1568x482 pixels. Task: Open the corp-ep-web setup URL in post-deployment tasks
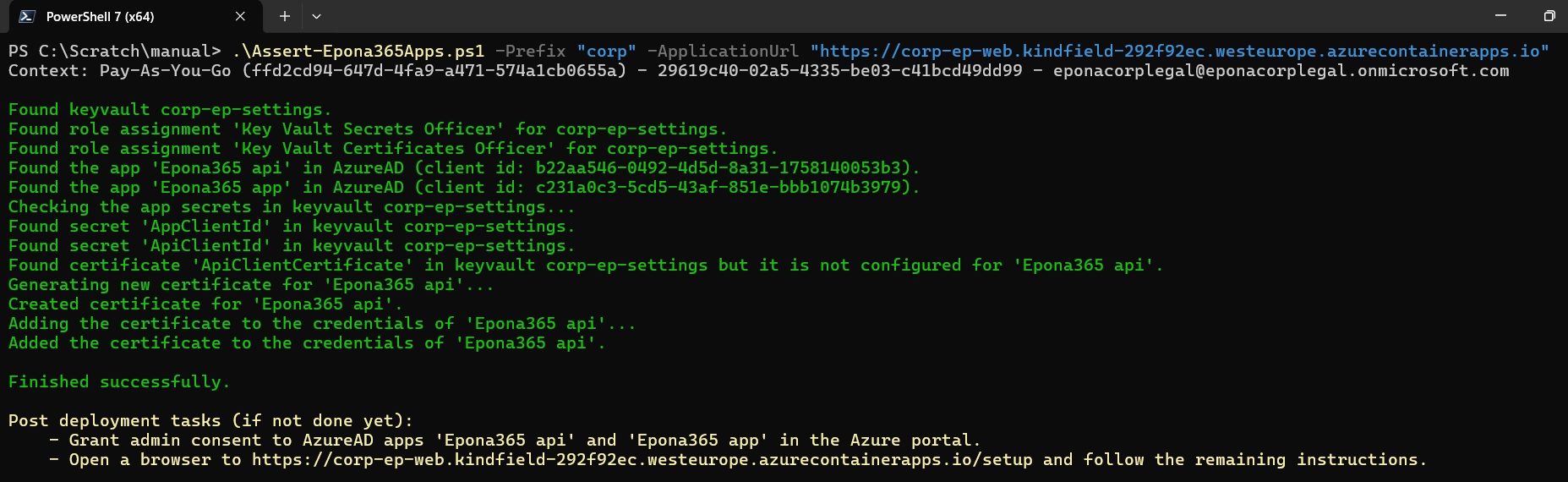(x=642, y=460)
